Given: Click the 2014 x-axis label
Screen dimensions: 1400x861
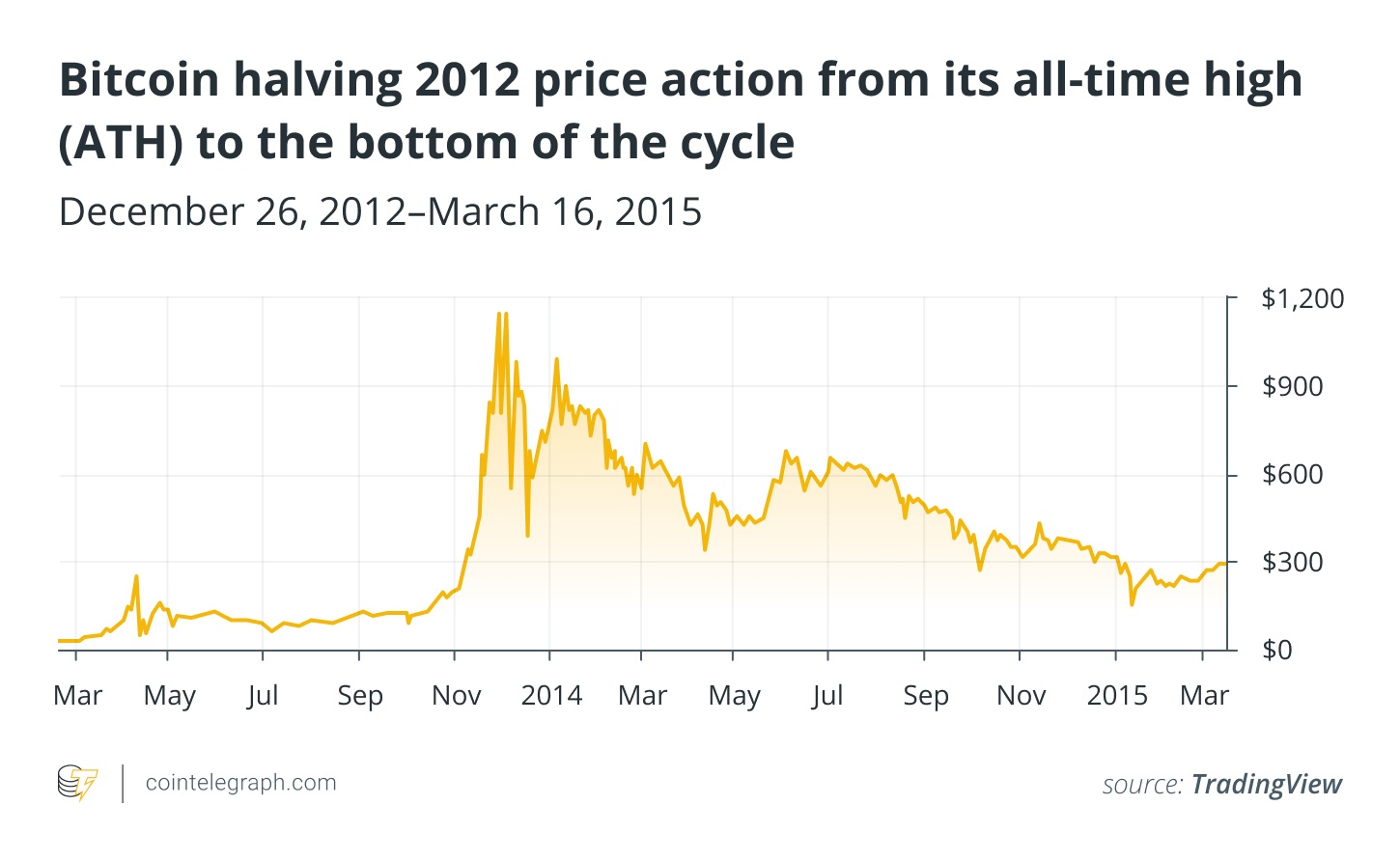Looking at the screenshot, I should (x=551, y=696).
